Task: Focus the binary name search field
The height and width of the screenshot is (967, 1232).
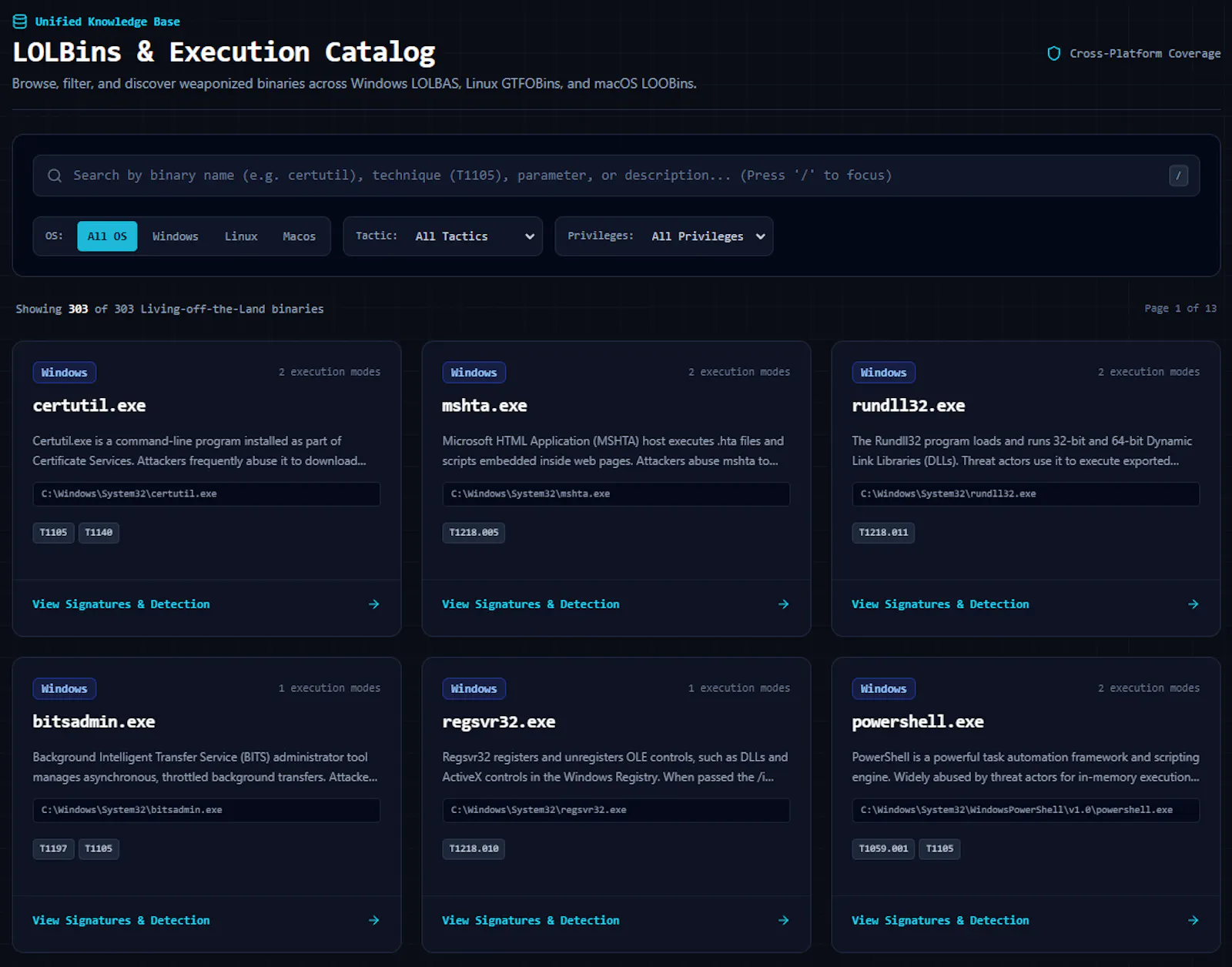Action: tap(616, 176)
